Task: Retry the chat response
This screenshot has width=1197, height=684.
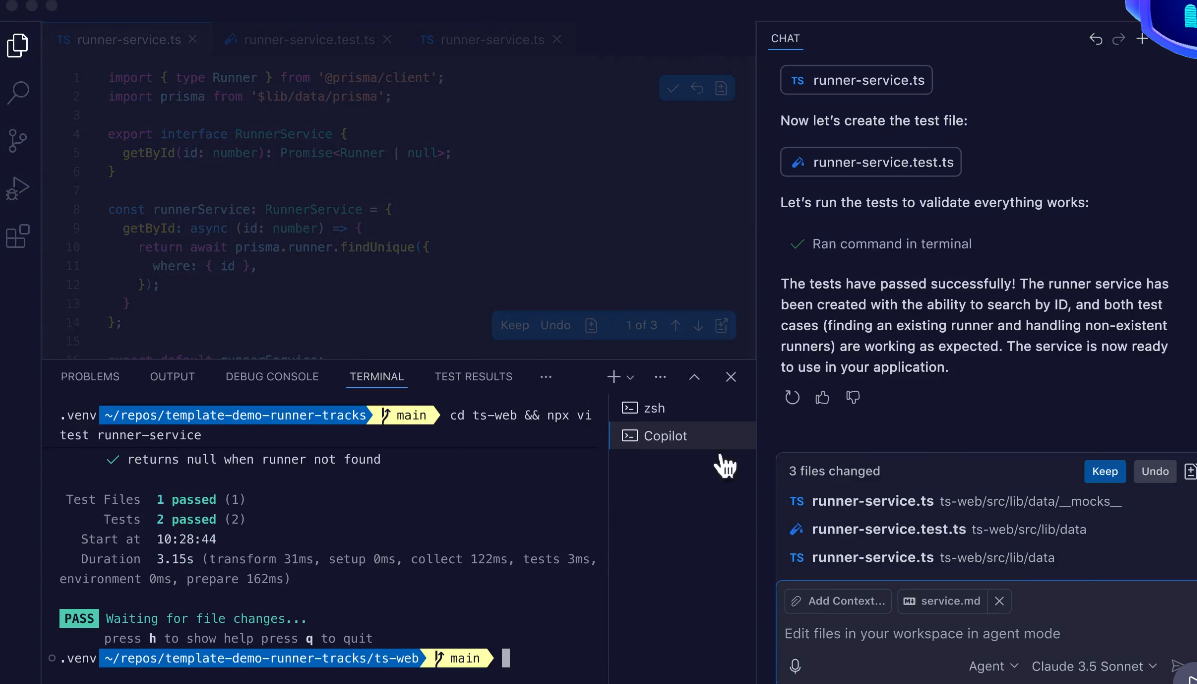Action: 792,397
